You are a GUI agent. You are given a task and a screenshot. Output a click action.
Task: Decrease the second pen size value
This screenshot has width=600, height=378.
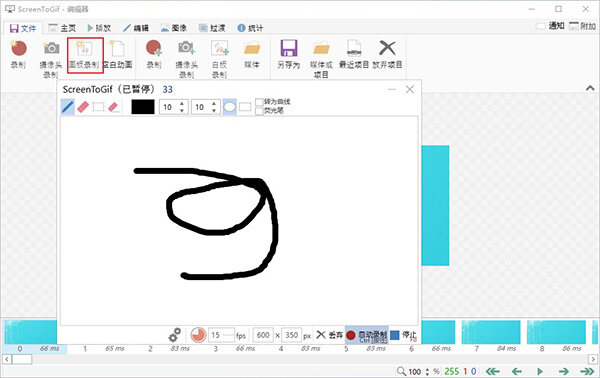pyautogui.click(x=214, y=111)
